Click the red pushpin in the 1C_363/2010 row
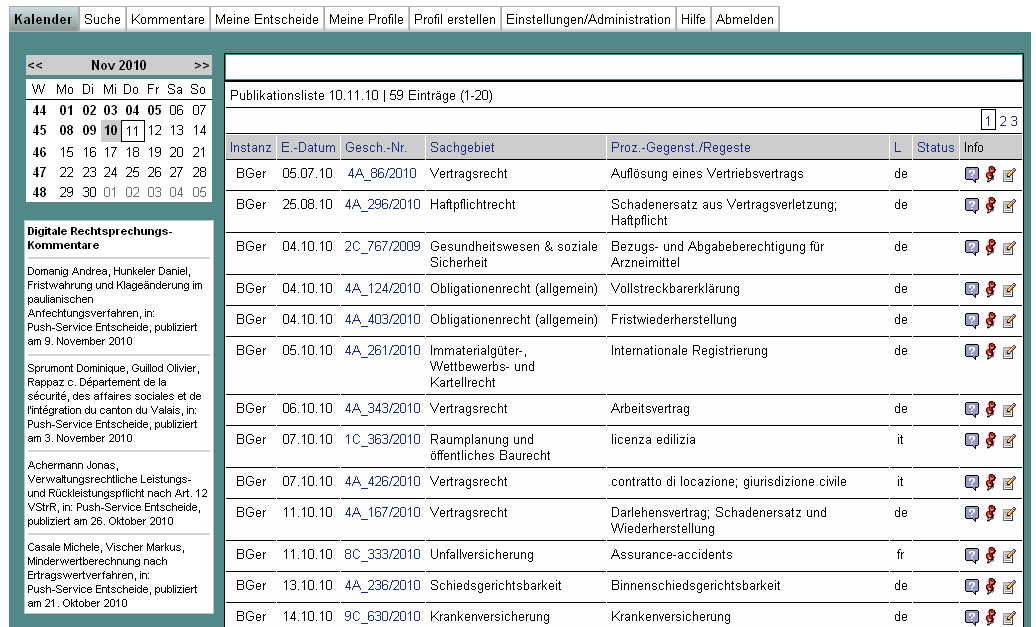 click(x=990, y=439)
